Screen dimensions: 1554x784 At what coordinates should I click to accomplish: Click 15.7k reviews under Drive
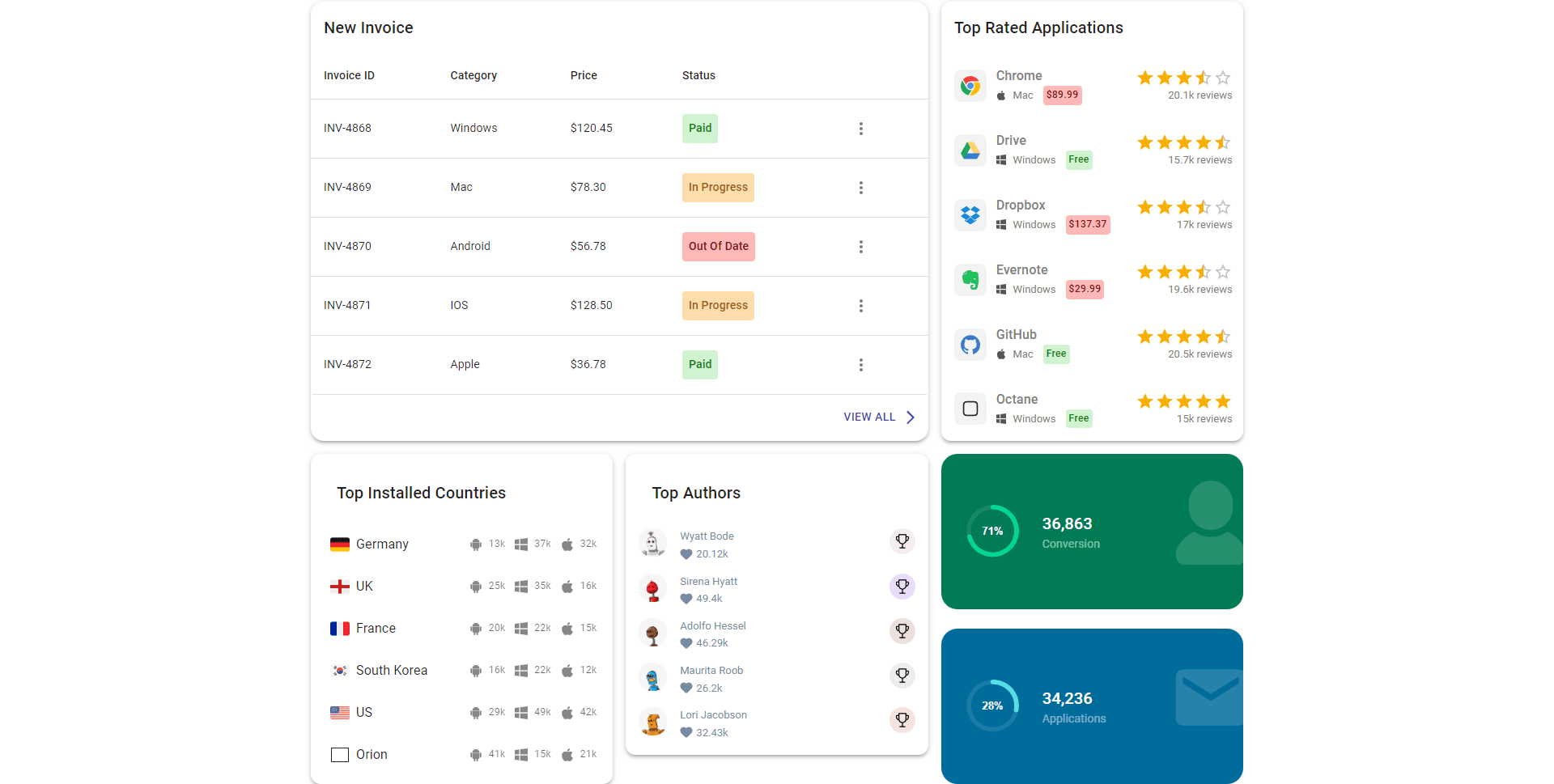[1199, 160]
